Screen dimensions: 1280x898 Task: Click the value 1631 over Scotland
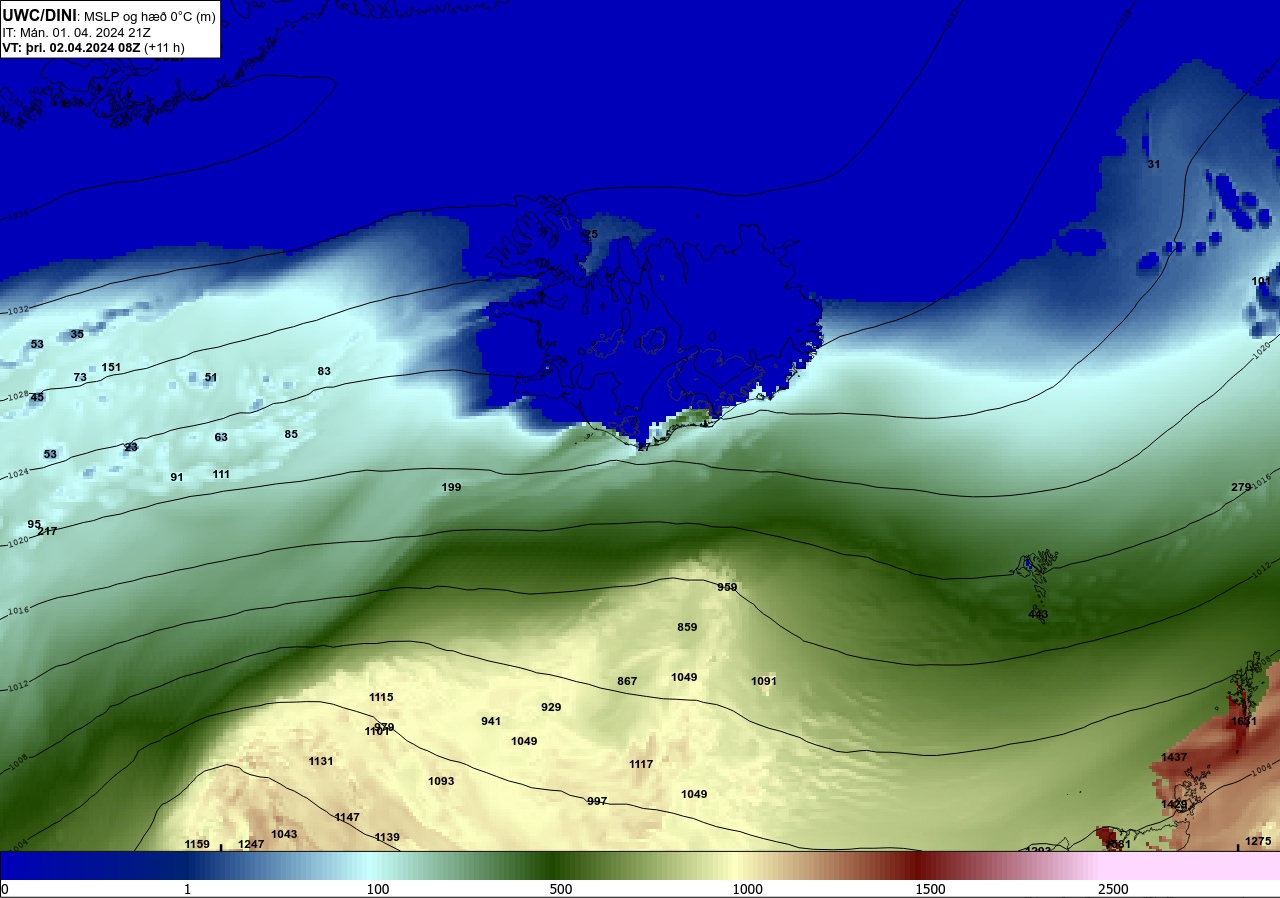click(x=1244, y=721)
